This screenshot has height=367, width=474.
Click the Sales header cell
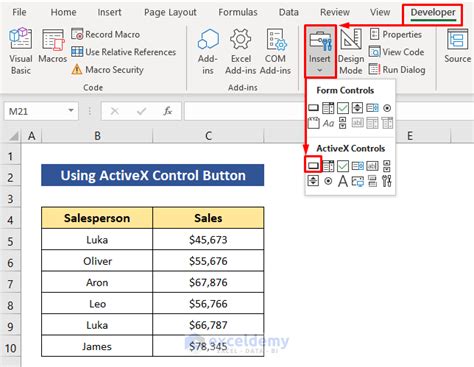click(208, 218)
